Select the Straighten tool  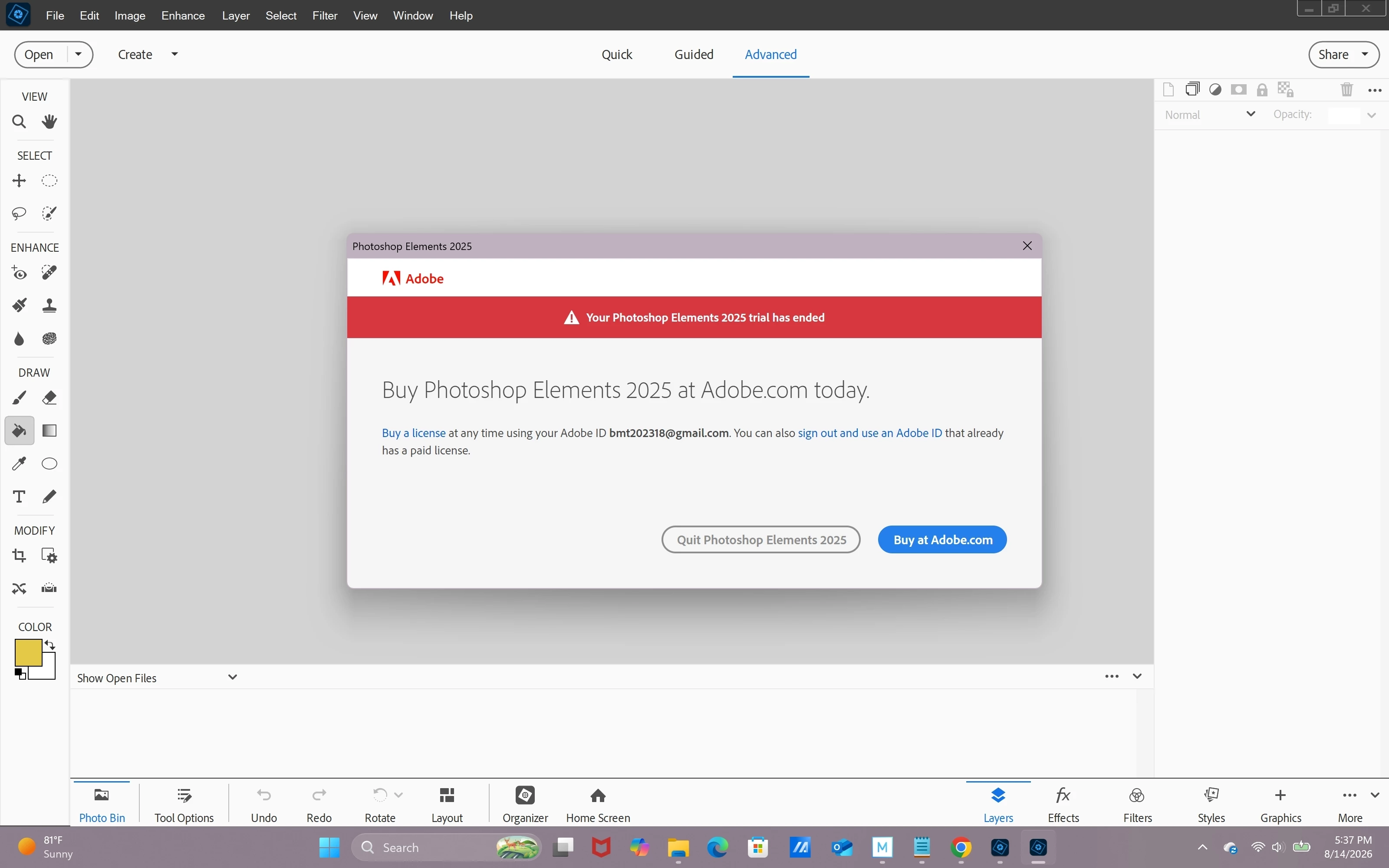point(49,589)
